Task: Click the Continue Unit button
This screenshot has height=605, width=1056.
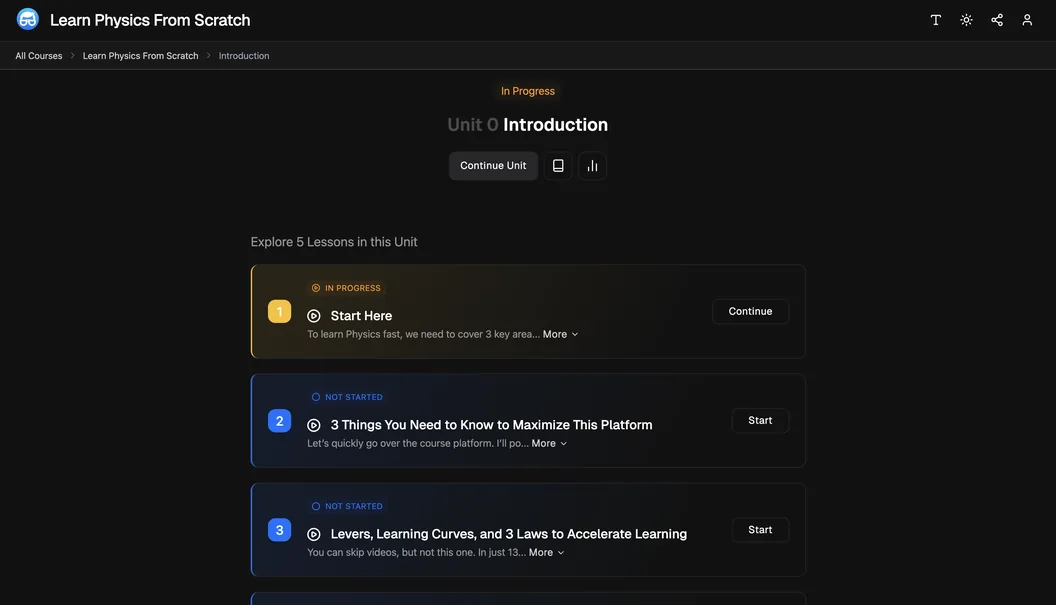Action: 493,166
